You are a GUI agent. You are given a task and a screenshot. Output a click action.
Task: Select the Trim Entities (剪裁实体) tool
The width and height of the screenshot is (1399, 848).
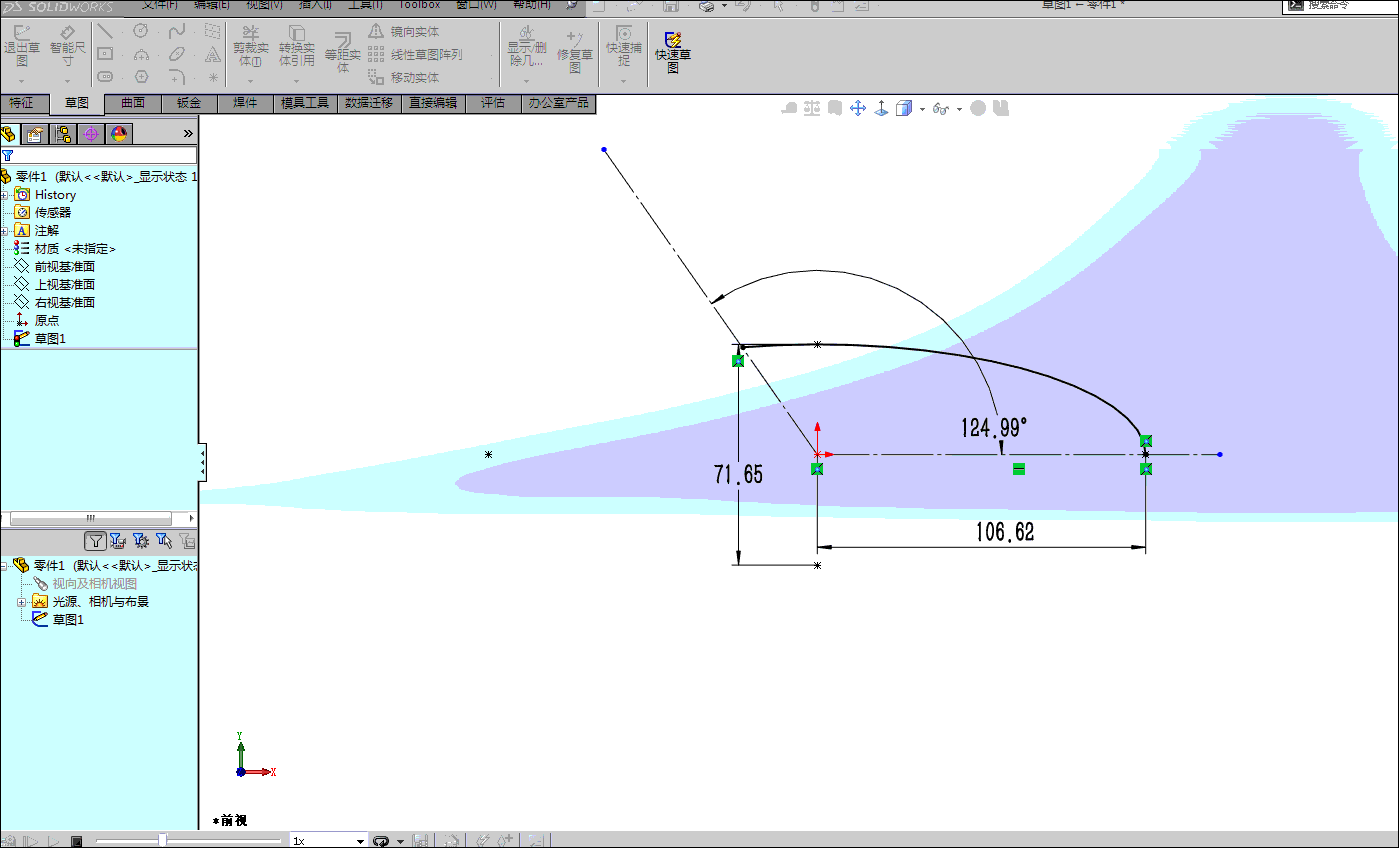coord(250,45)
